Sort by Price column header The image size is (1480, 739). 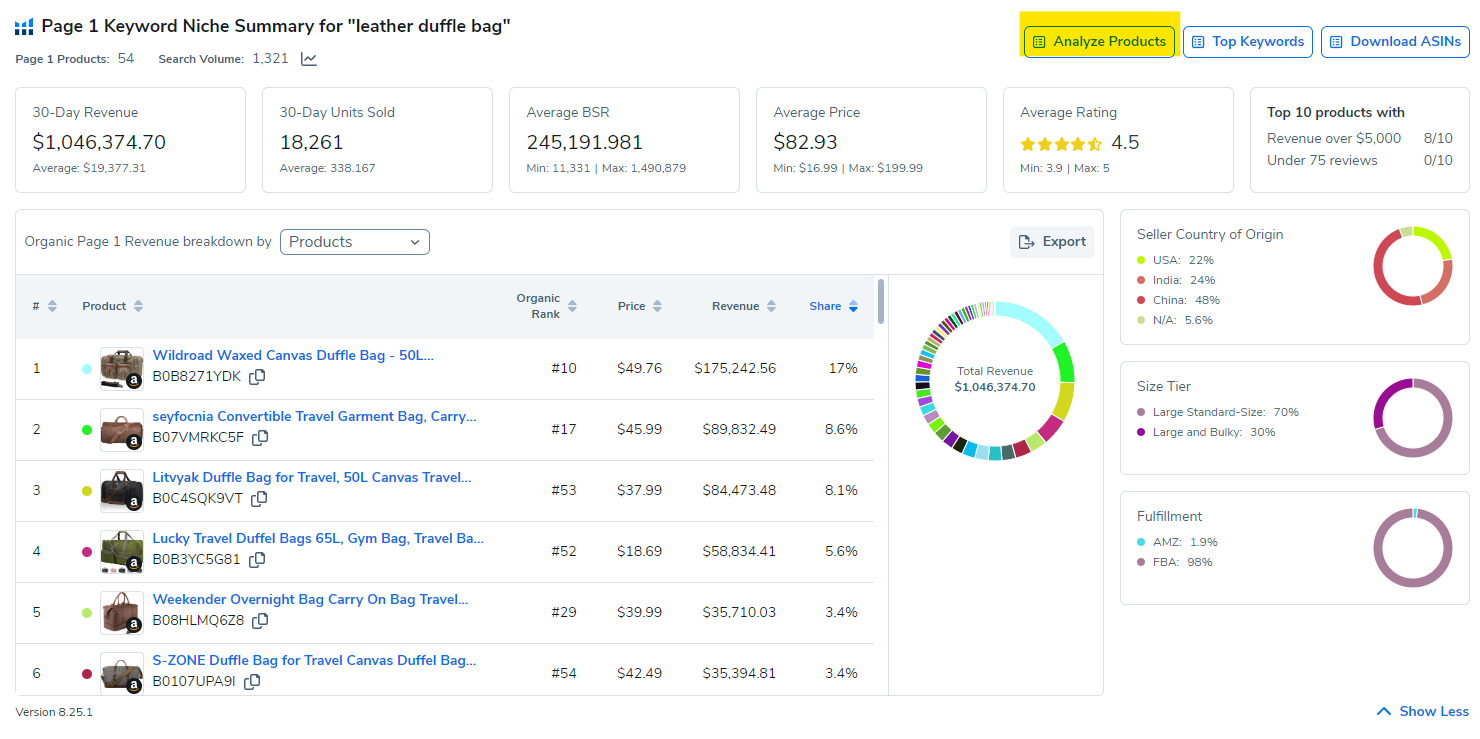[x=638, y=306]
